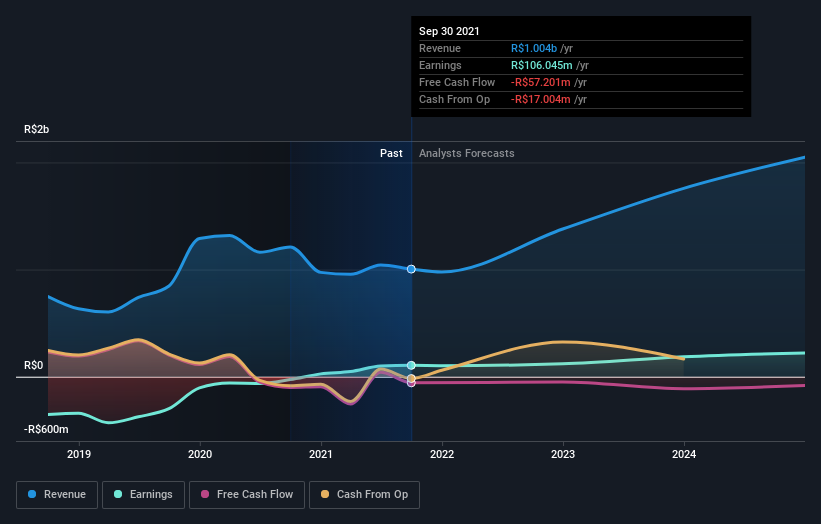821x524 pixels.
Task: Click the teal Earnings legend dot
Action: pos(118,494)
